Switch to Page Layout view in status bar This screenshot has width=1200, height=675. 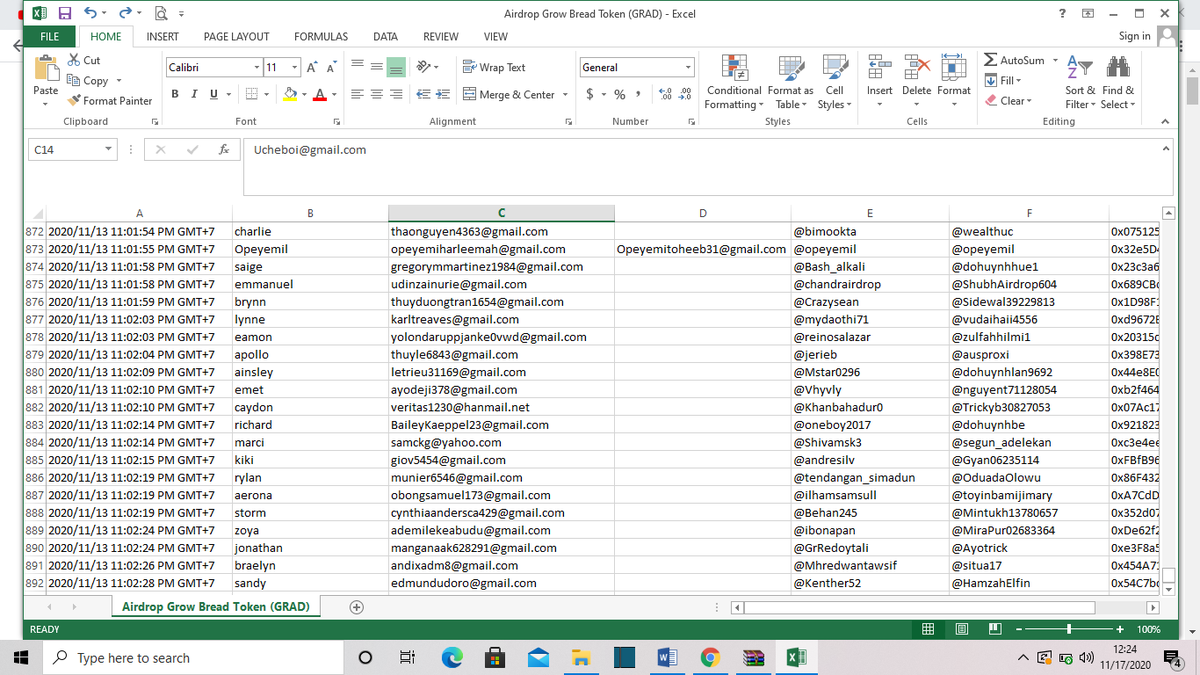click(x=961, y=629)
